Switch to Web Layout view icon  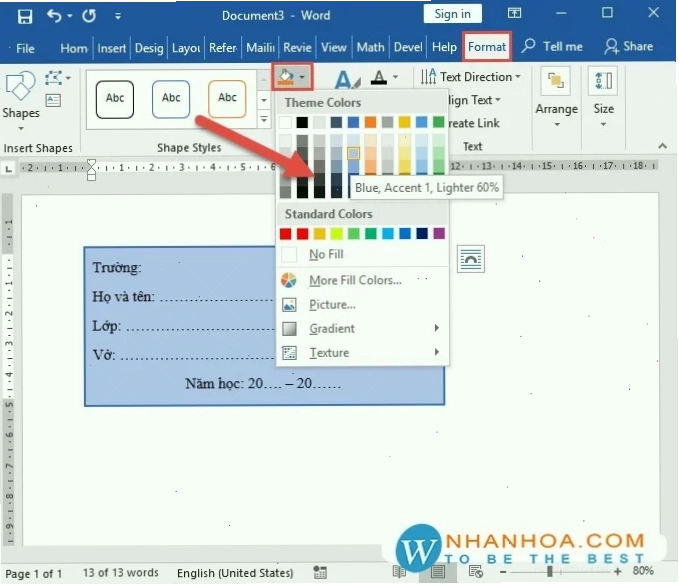[475, 572]
